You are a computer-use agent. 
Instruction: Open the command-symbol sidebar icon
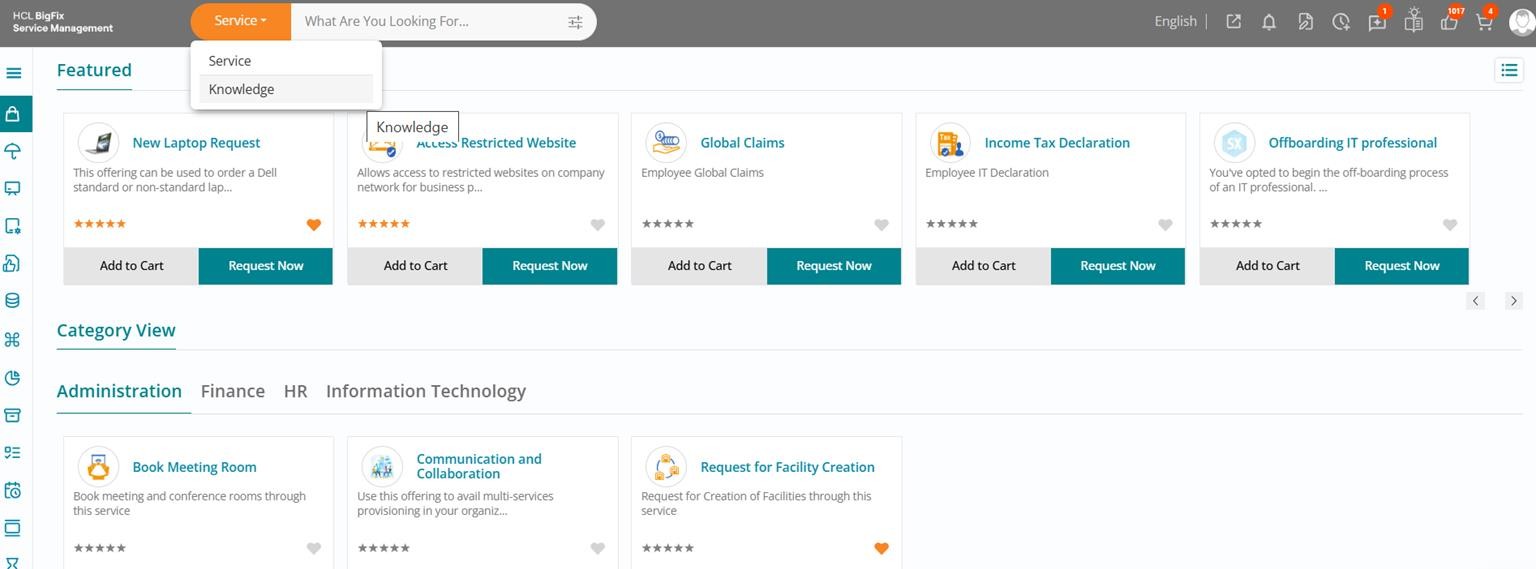point(13,340)
